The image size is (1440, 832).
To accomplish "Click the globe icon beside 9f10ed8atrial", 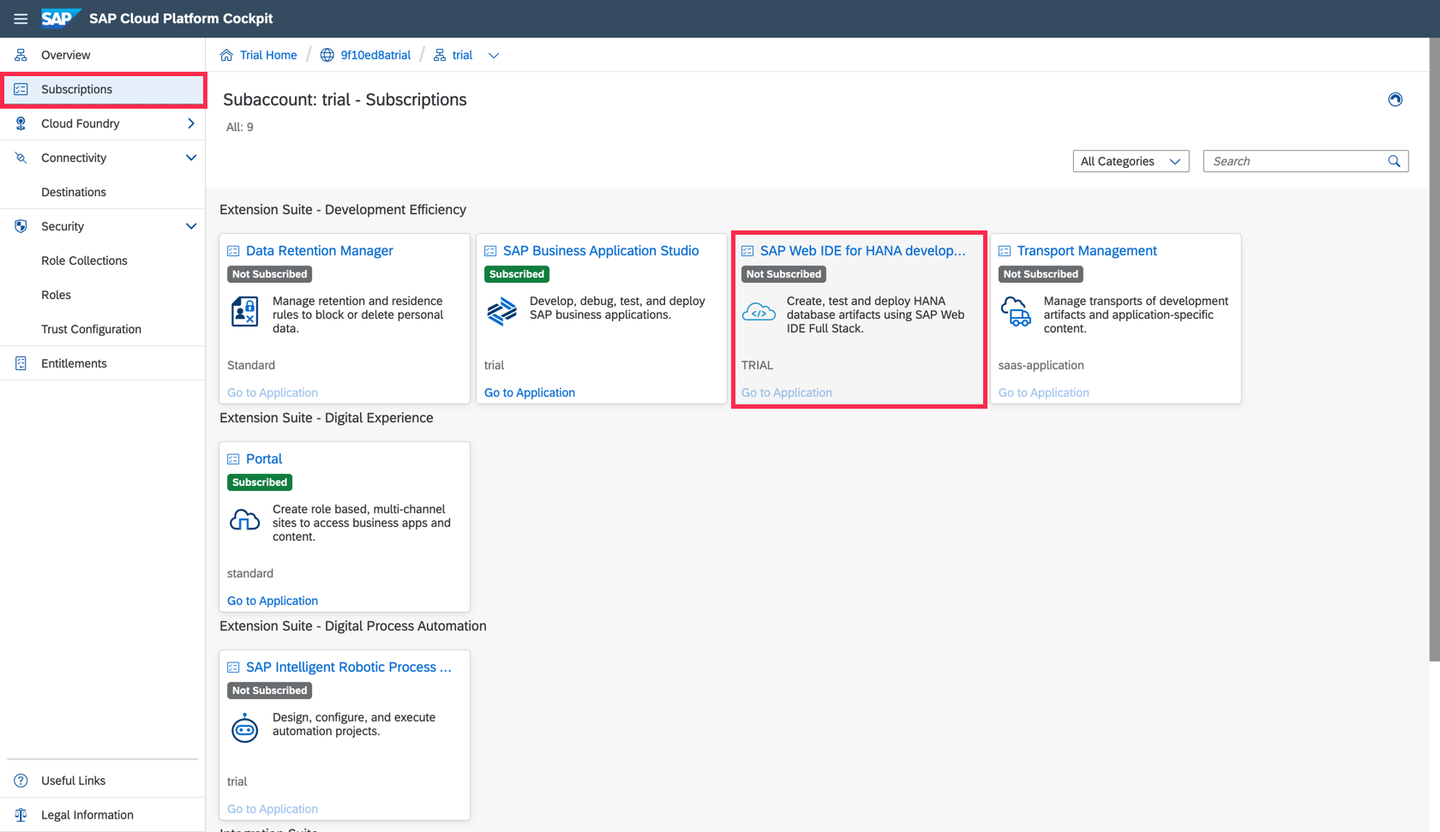I will pos(327,55).
